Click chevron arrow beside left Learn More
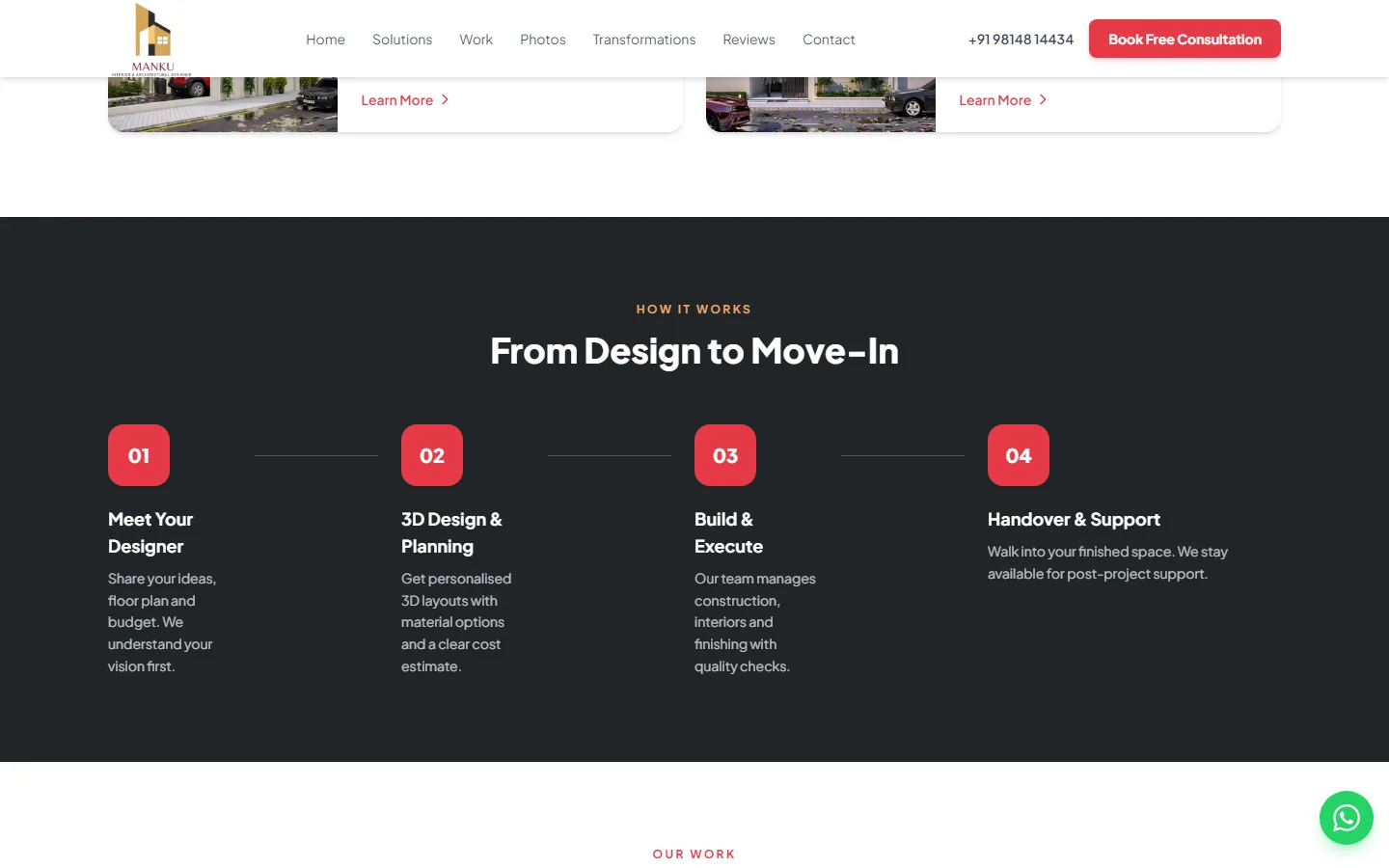1389x868 pixels. click(445, 99)
